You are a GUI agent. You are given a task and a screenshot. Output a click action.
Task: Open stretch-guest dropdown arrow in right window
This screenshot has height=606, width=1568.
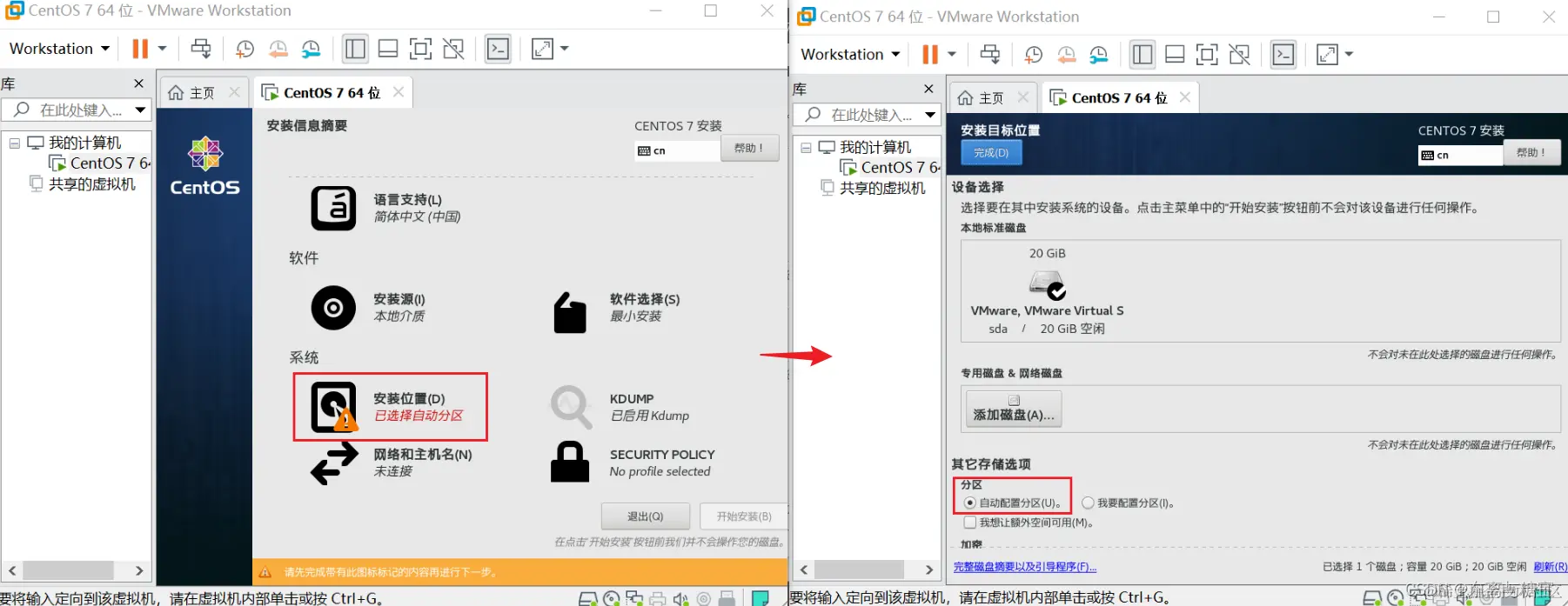coord(1349,54)
